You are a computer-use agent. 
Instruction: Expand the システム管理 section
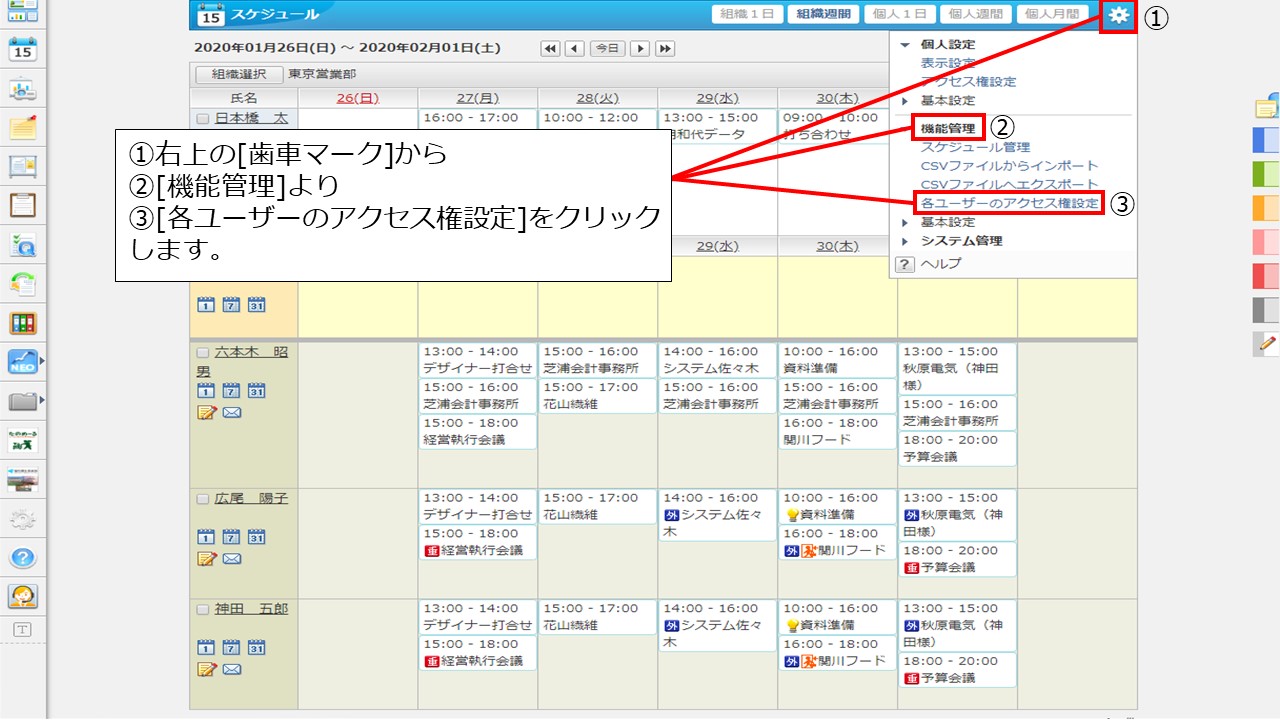tap(905, 241)
